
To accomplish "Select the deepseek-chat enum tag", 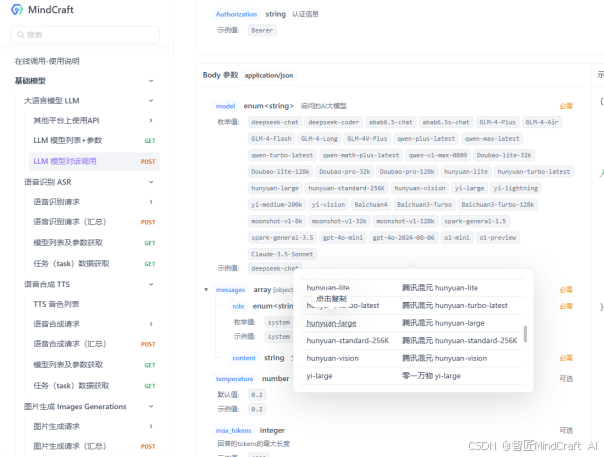I will click(275, 123).
